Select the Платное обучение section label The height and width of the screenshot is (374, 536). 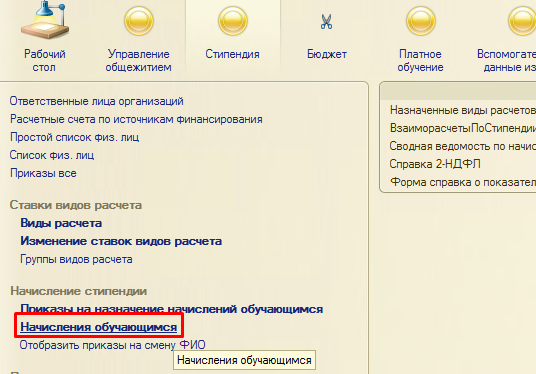[420, 61]
